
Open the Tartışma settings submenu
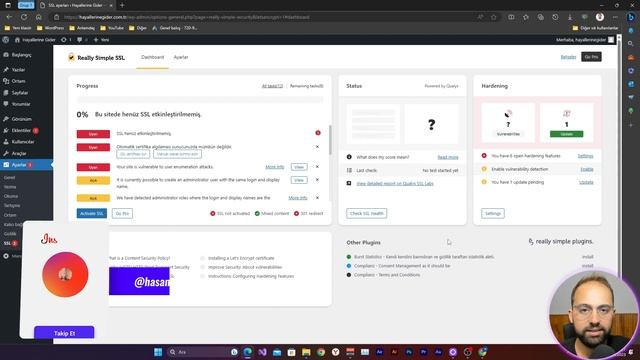pos(12,206)
